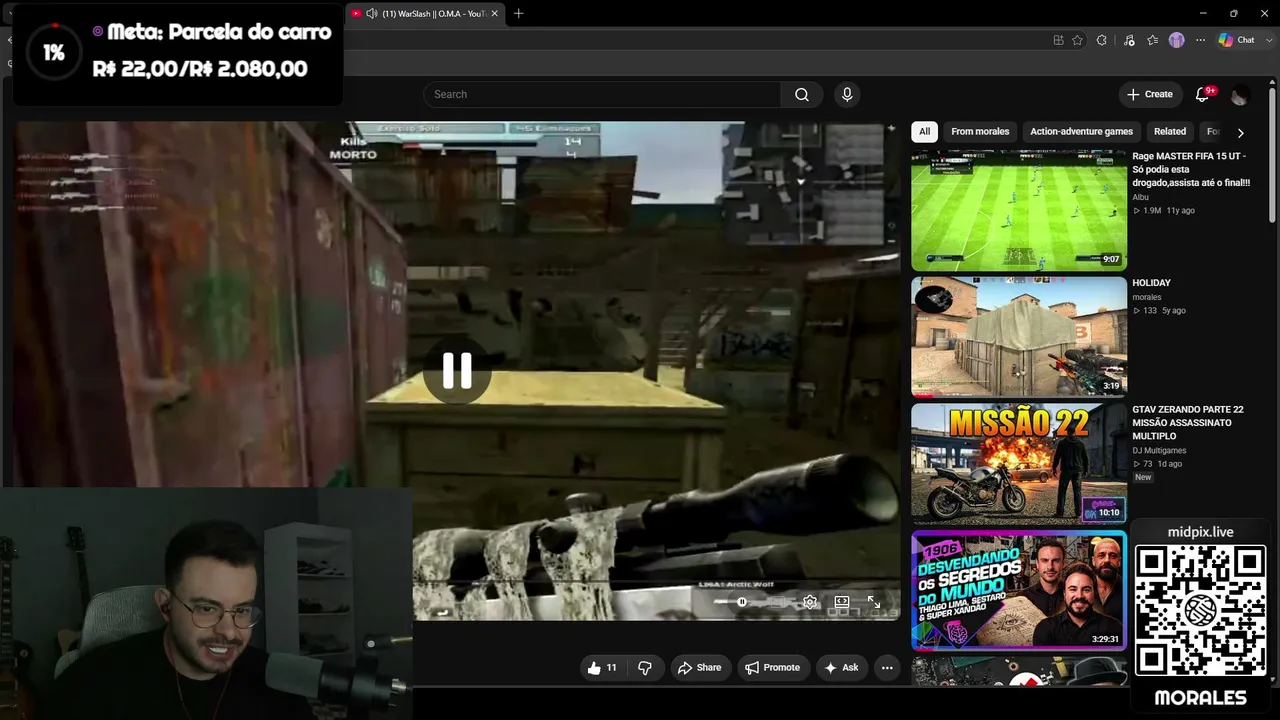
Task: Enter fullscreen on the video player
Action: click(874, 602)
